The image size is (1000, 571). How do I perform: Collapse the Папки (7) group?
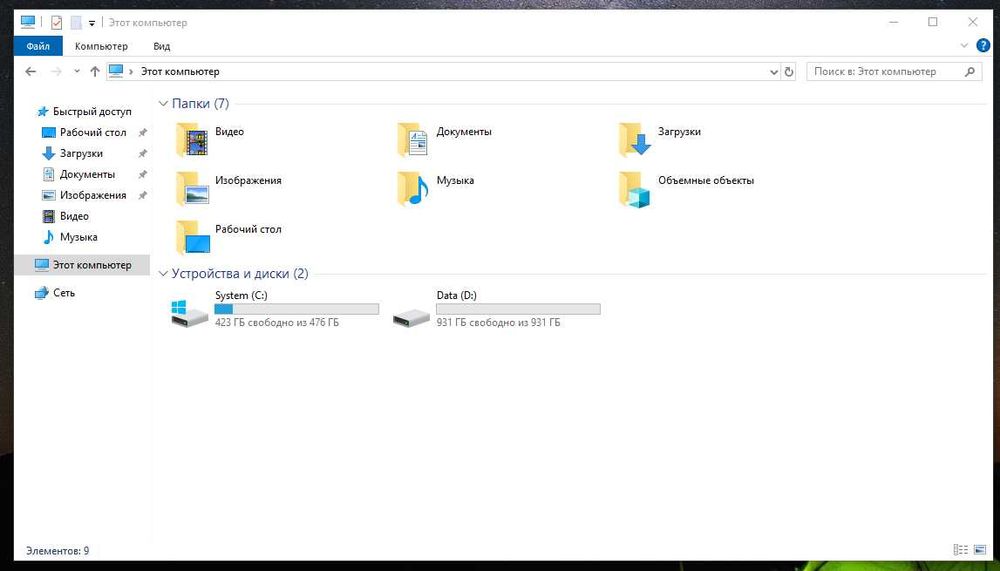[x=163, y=103]
